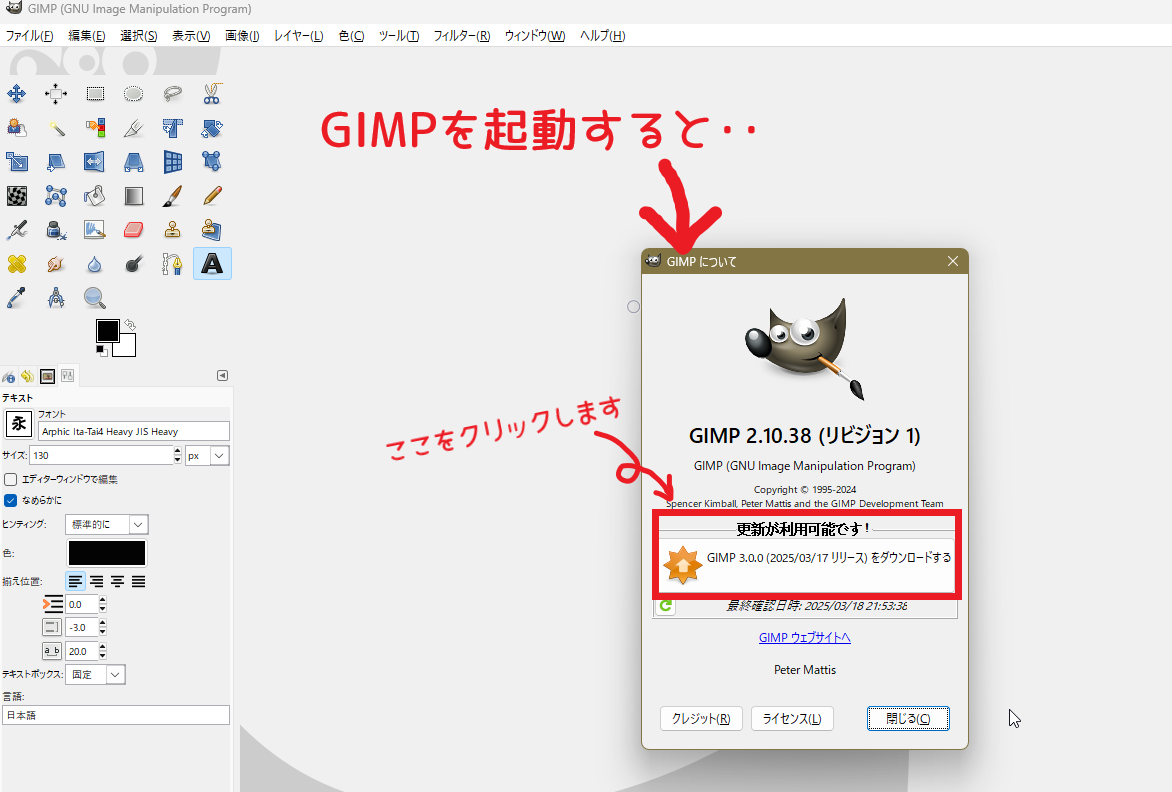Viewport: 1172px width, 792px height.
Task: Pick the Paintbrush tool
Action: tap(172, 196)
